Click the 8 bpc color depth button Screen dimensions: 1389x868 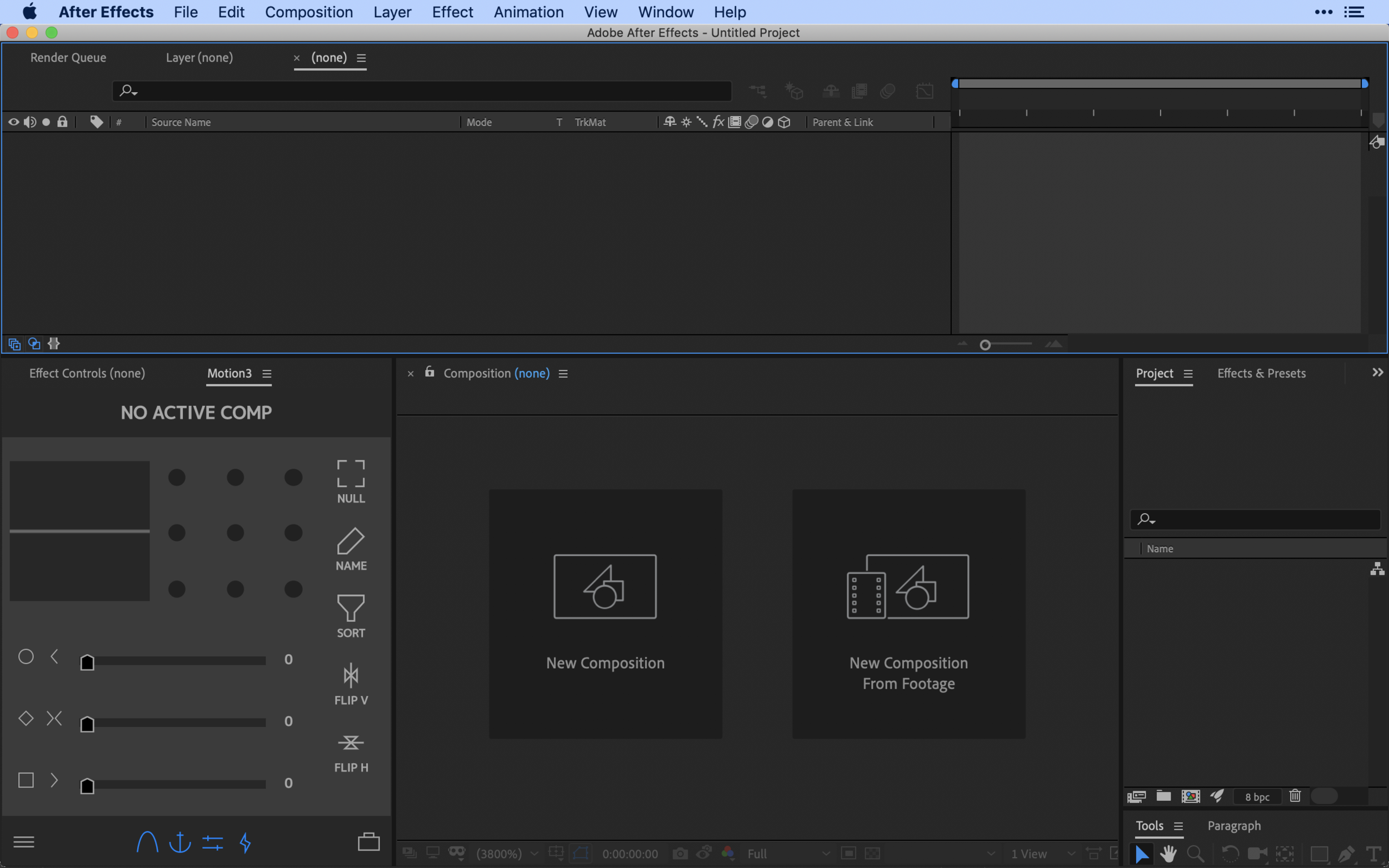1257,797
